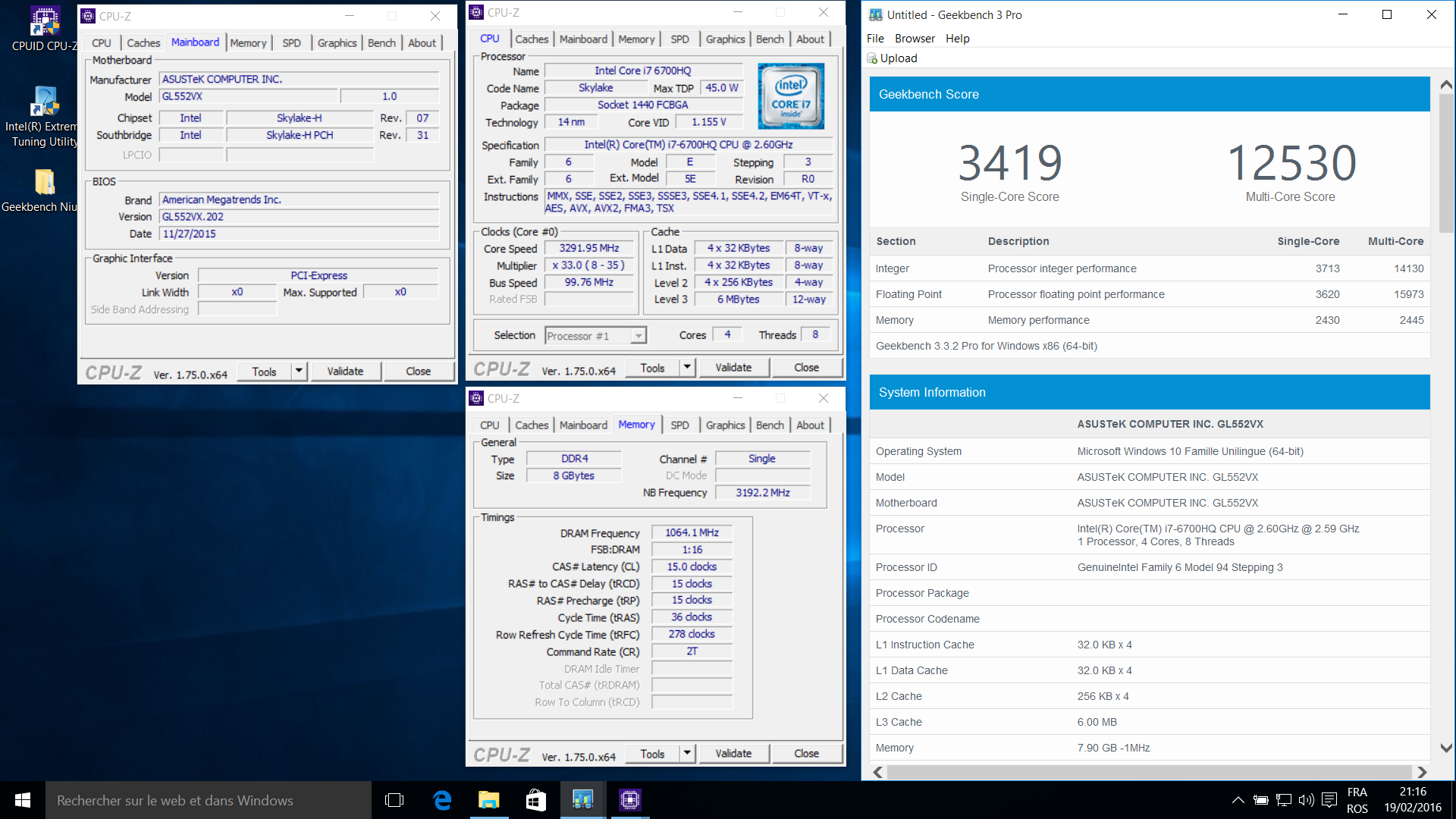Image resolution: width=1456 pixels, height=819 pixels.
Task: Select the Bench tab in CPU window
Action: point(770,39)
